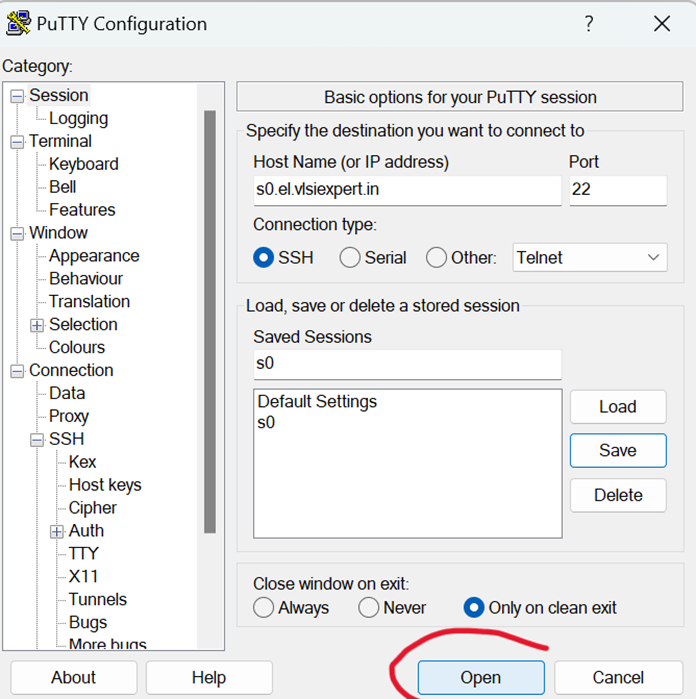Open the Data category
Screen dimensions: 696x699
pos(67,393)
